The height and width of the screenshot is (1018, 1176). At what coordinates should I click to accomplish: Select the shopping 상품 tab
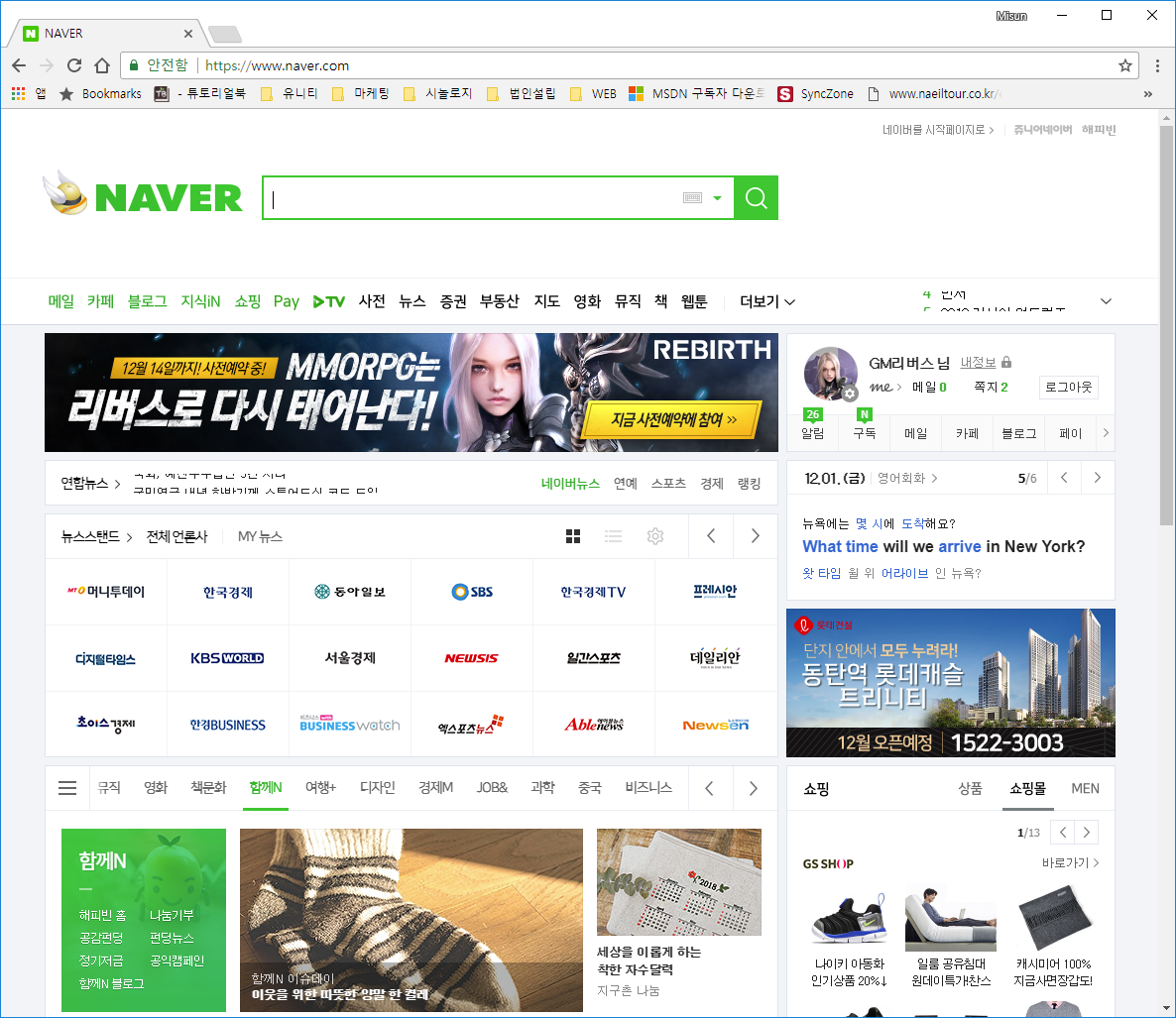click(x=970, y=789)
